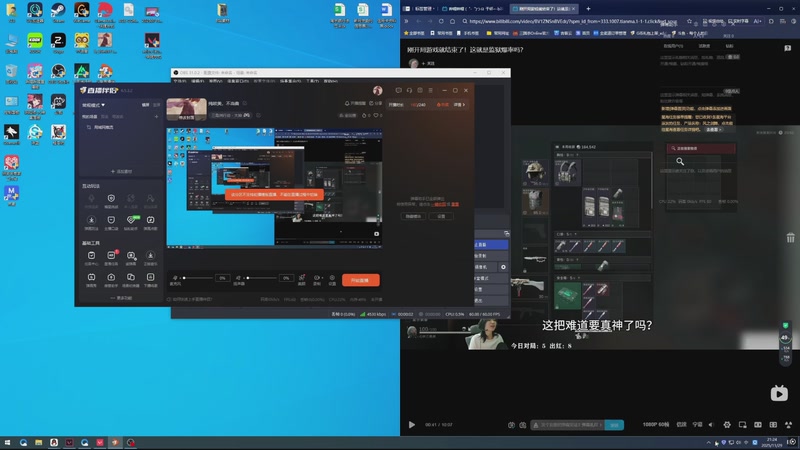
Task: Add a new scene with the plus icon
Action: (156, 116)
